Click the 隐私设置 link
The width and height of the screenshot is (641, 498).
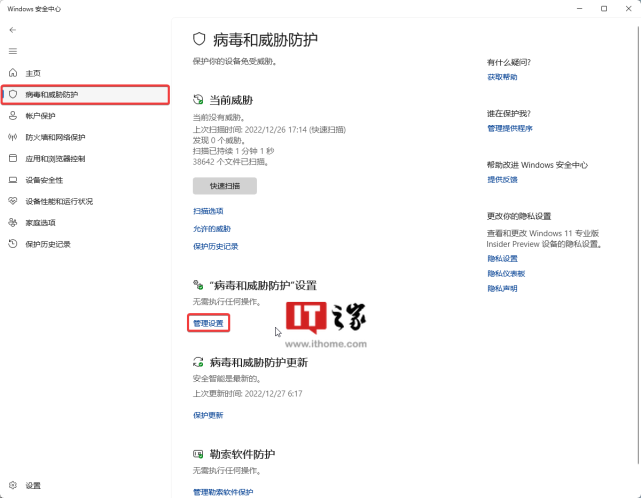(x=502, y=258)
